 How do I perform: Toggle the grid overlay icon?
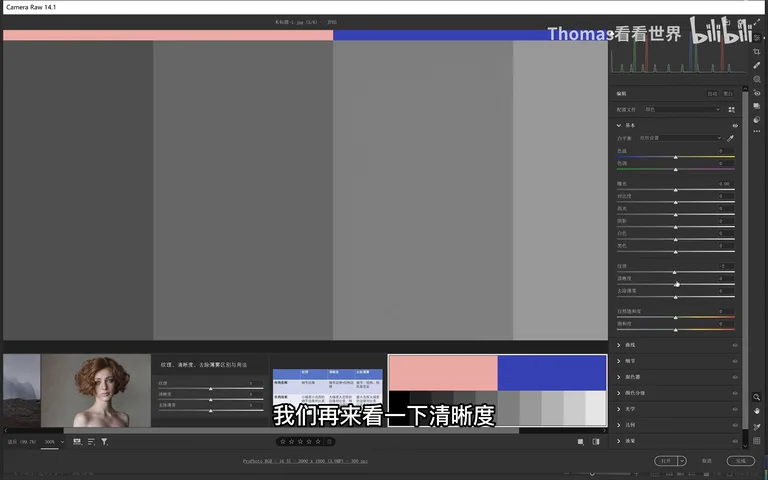click(757, 441)
